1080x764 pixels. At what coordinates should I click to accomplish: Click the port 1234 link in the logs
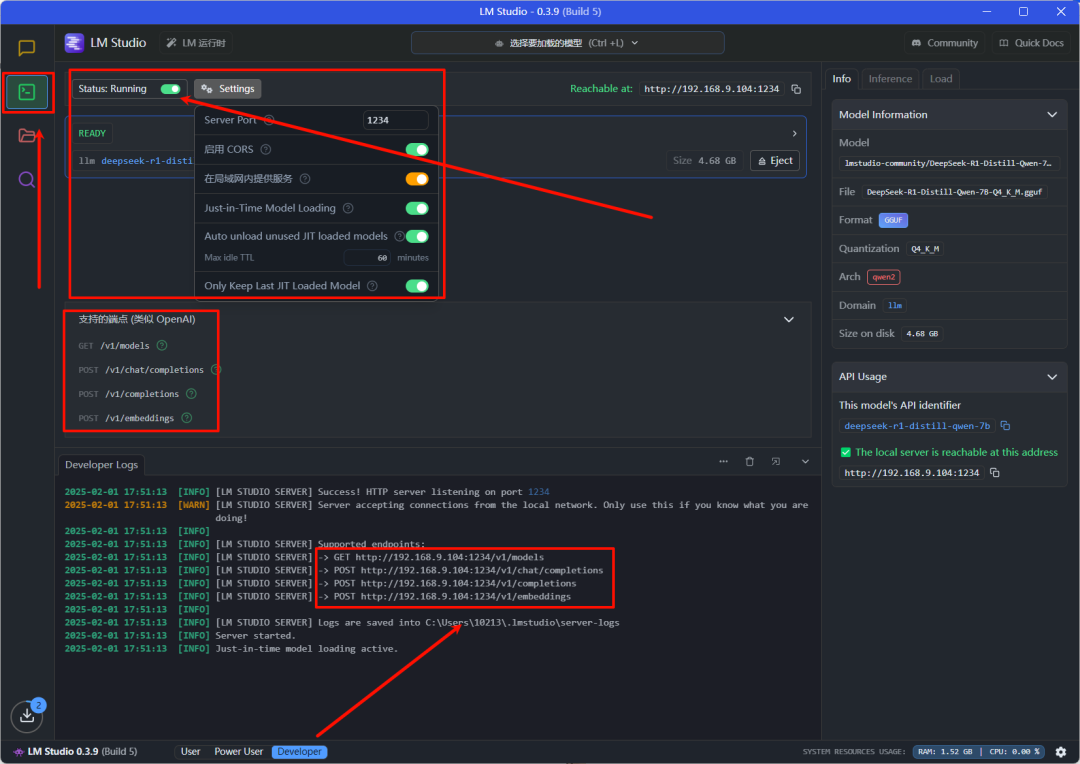point(539,492)
